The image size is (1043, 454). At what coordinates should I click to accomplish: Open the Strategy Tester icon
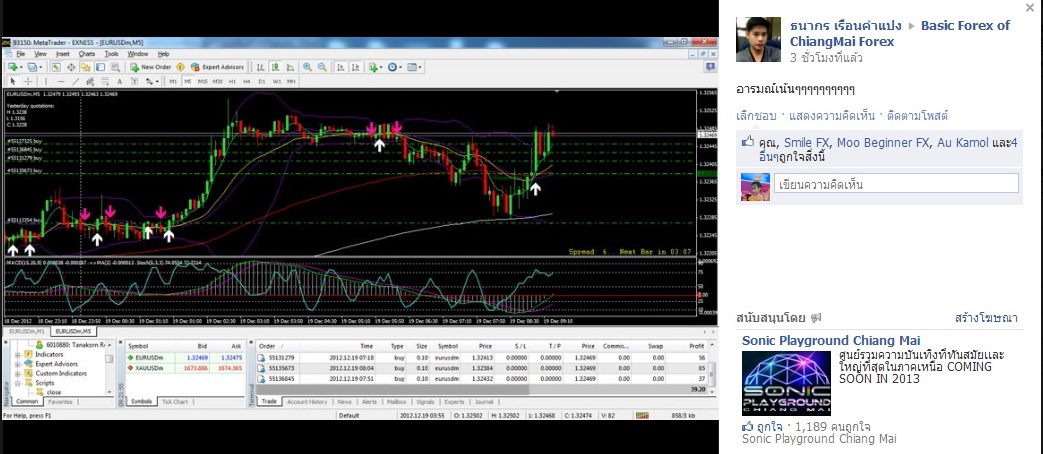click(x=116, y=67)
